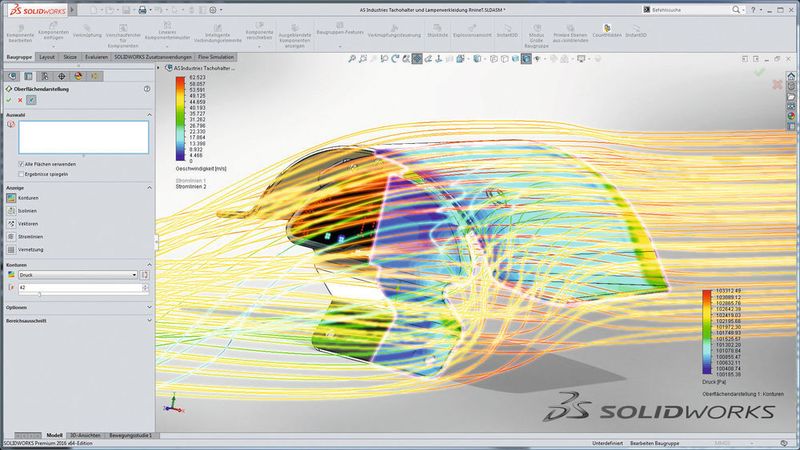The image size is (800, 450).
Task: Click the Verknüpfung tool in ribbon
Action: [87, 32]
